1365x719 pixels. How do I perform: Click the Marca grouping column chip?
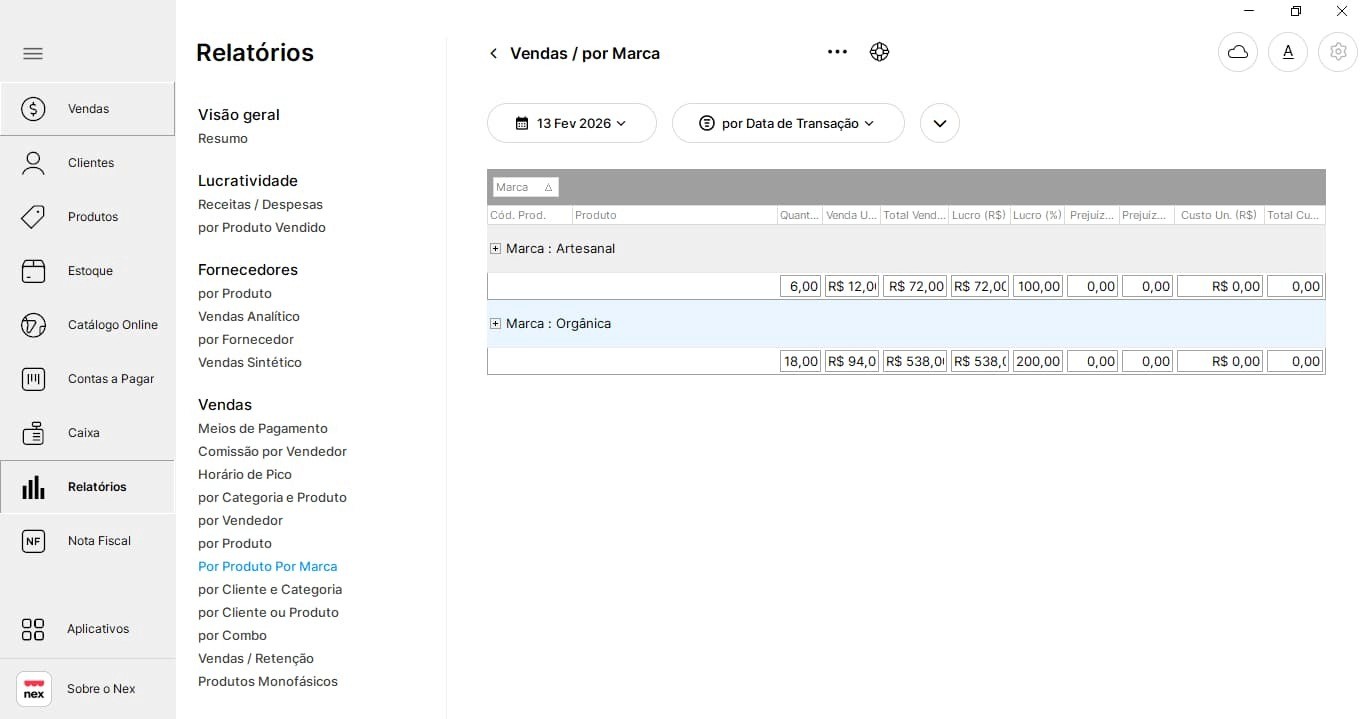[525, 187]
